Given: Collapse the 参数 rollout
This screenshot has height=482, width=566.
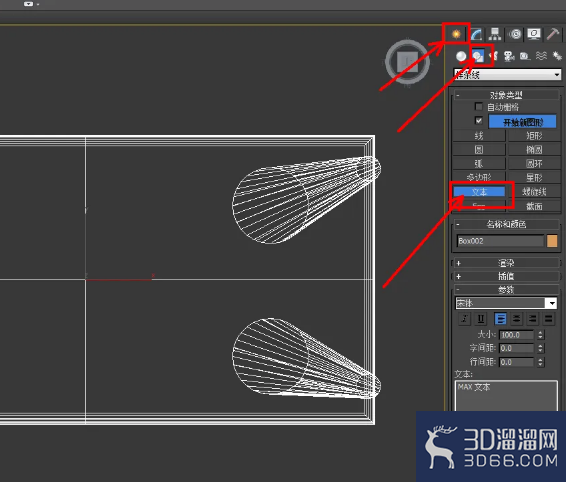Looking at the screenshot, I should 506,290.
